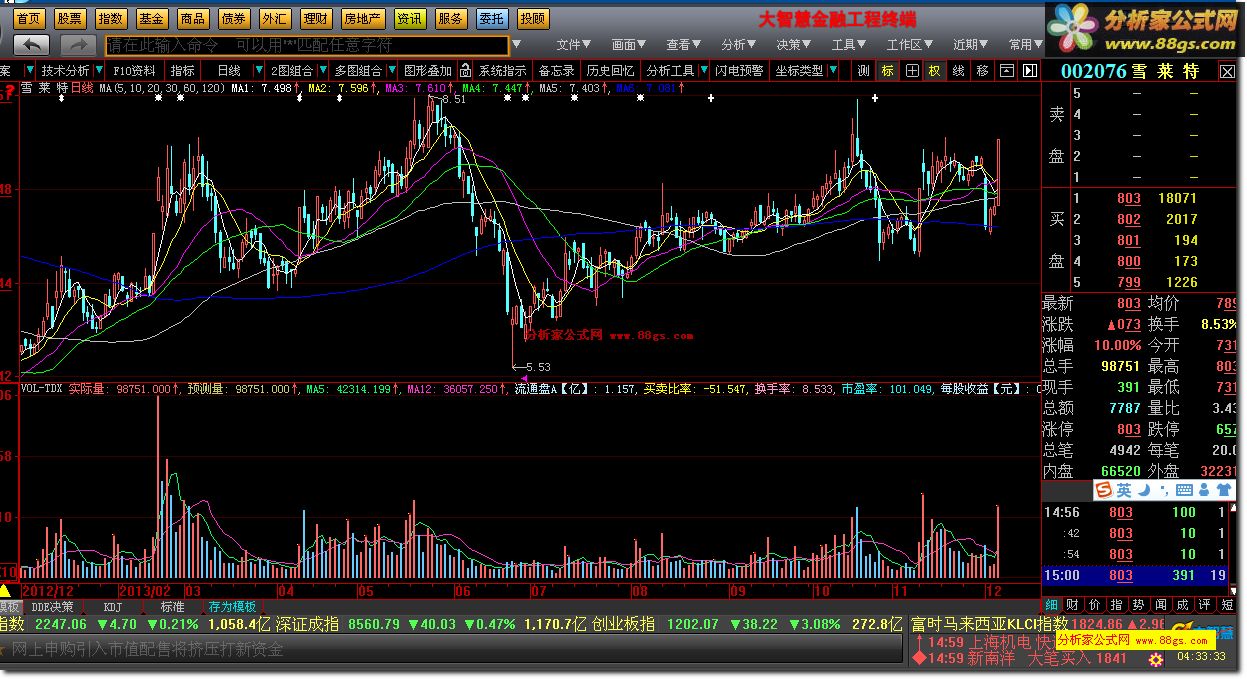This screenshot has height=679, width=1247.
Task: Click the 基金 button
Action: point(151,18)
